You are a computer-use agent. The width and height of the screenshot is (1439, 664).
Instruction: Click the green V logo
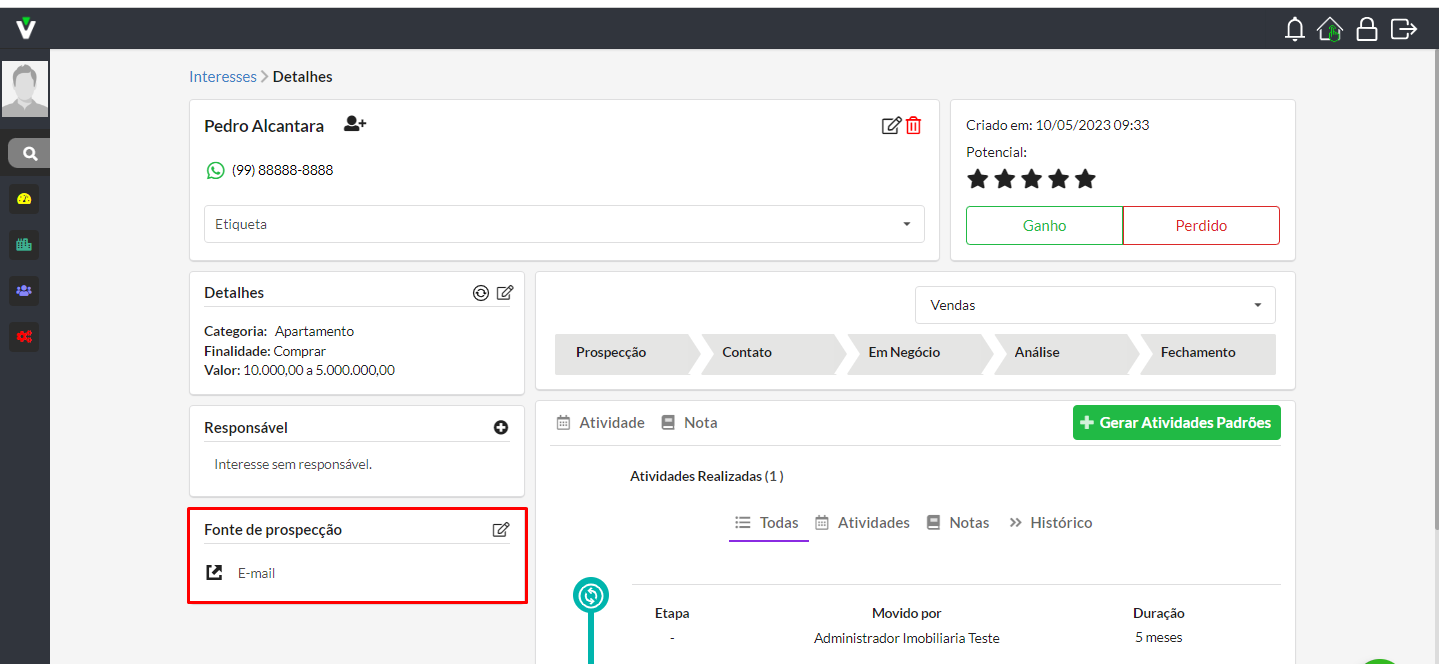[26, 28]
